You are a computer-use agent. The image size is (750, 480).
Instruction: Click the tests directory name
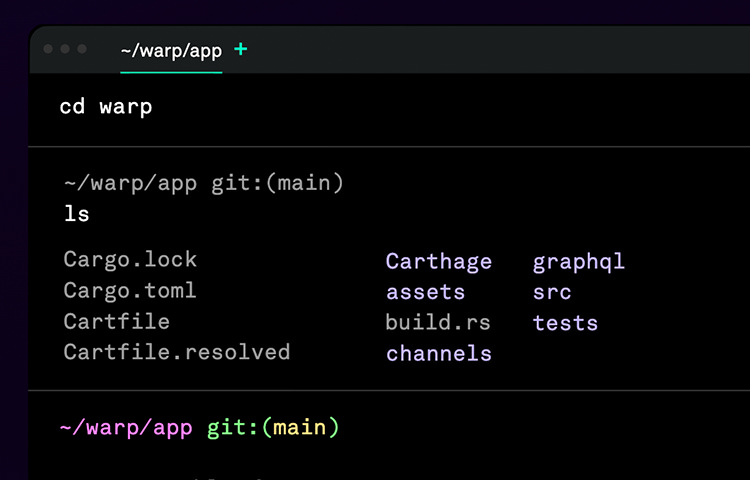click(x=565, y=323)
